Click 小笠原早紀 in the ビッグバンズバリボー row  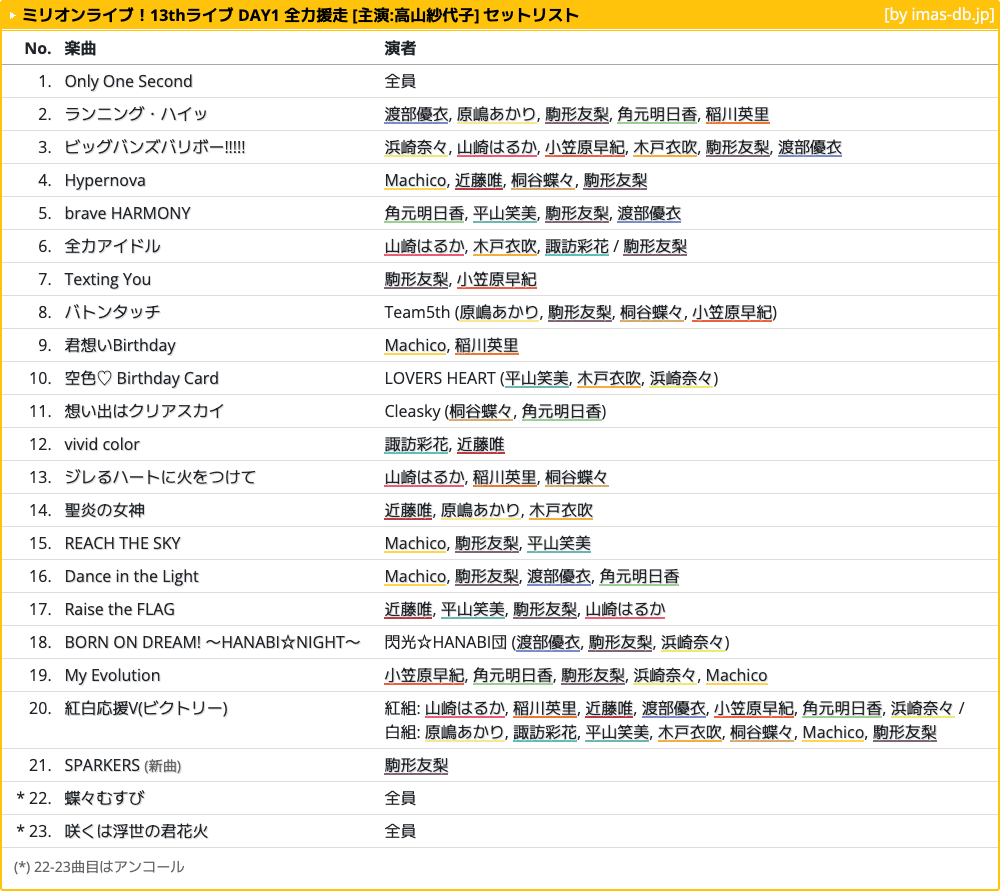click(585, 147)
